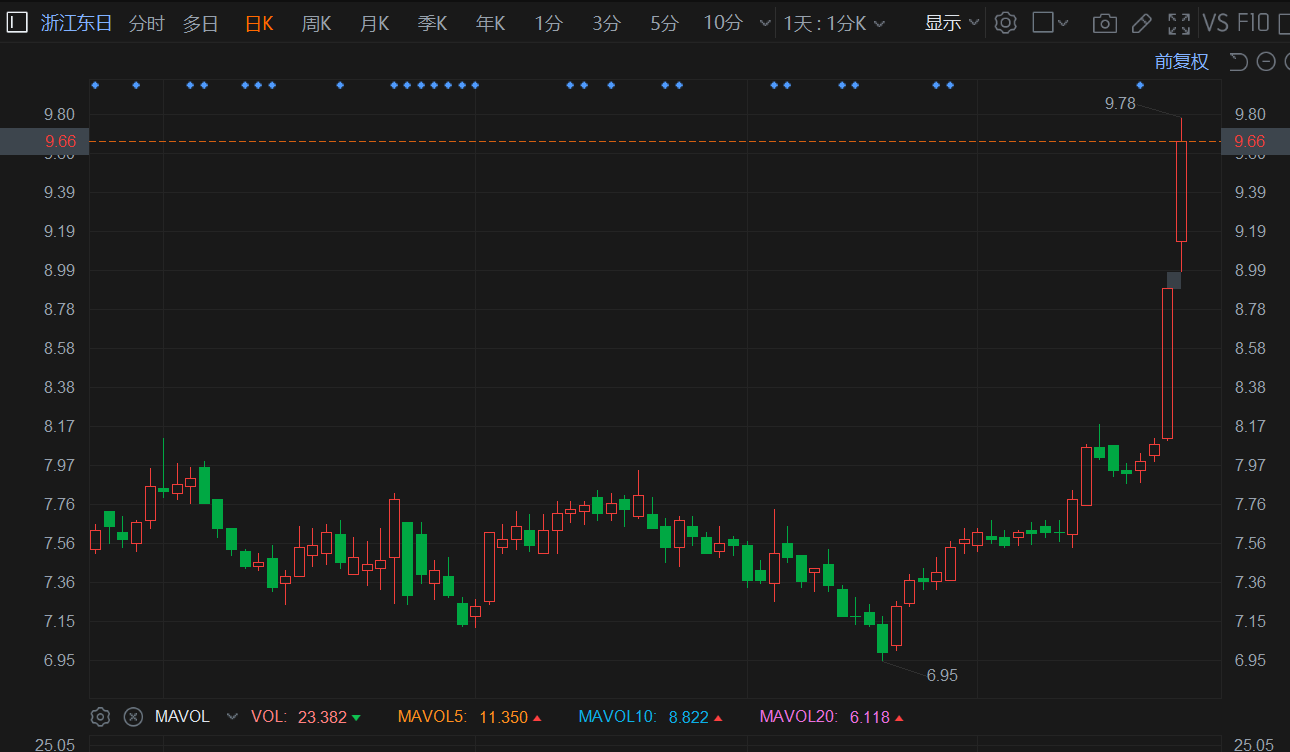Zoom out chart with the minus circle icon
1290x752 pixels.
[1266, 62]
